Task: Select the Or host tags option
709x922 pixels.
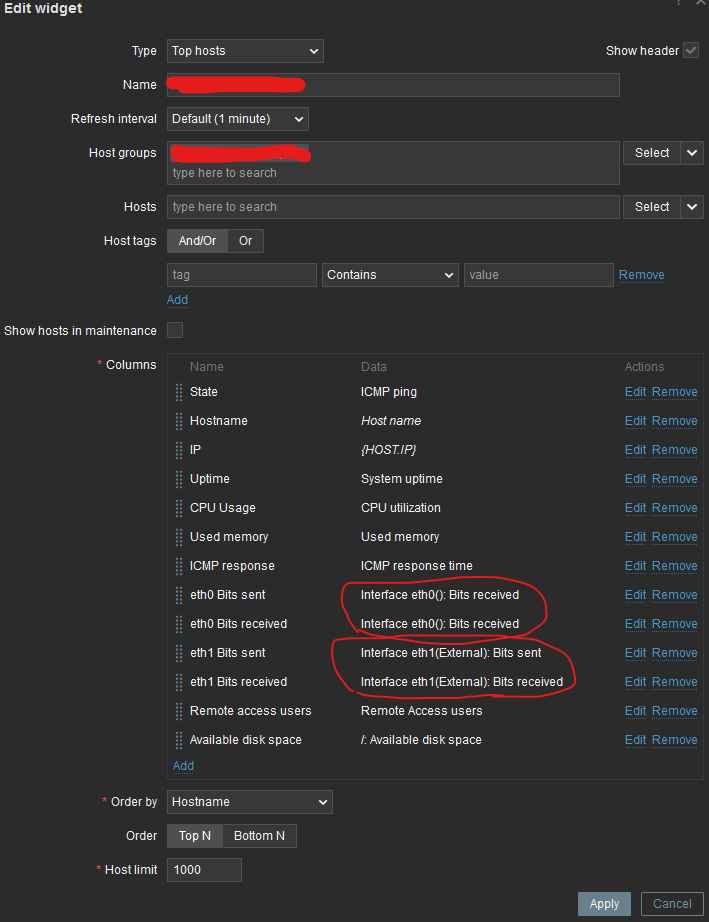Action: pos(245,241)
